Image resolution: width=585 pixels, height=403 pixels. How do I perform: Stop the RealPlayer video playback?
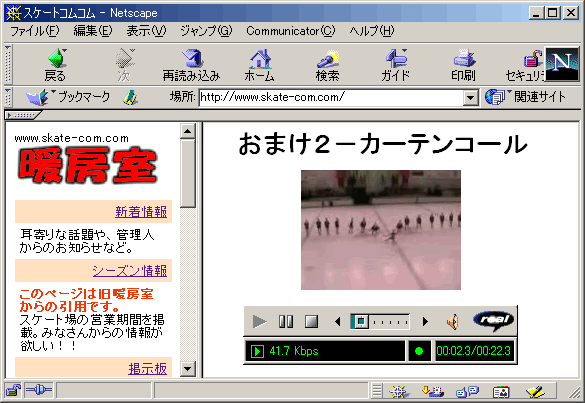coord(311,321)
